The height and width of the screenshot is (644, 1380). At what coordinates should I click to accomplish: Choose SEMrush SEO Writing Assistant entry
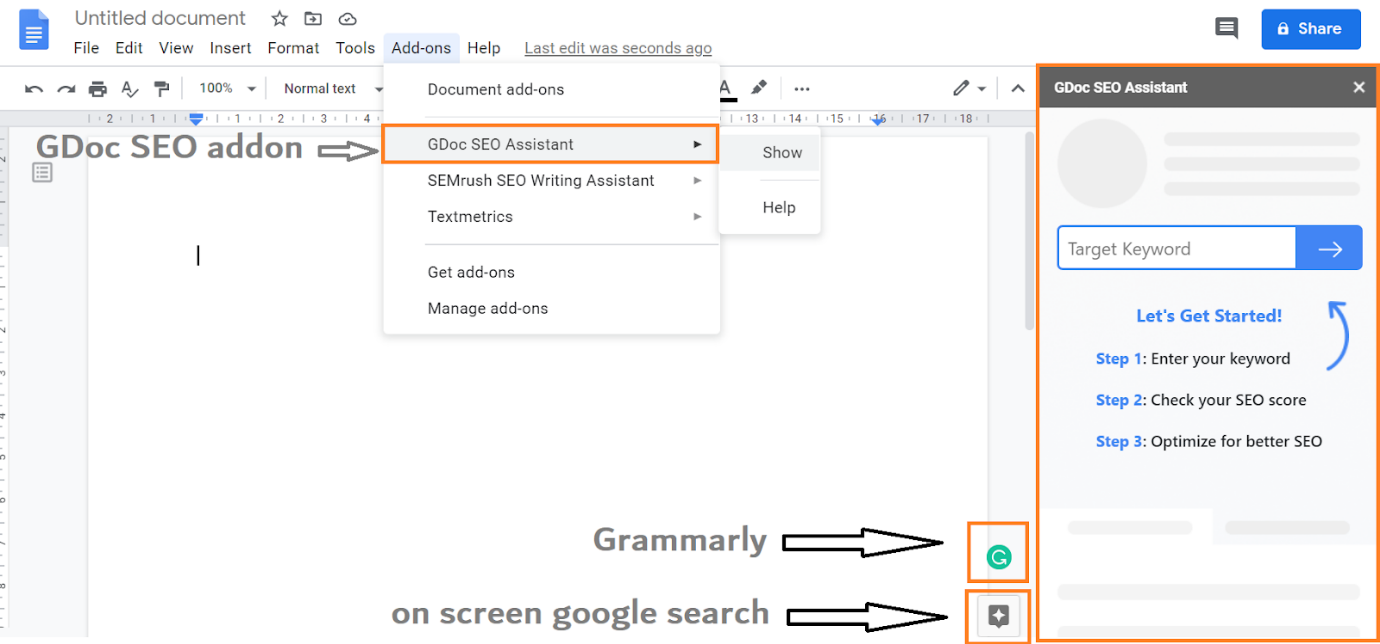tap(551, 180)
